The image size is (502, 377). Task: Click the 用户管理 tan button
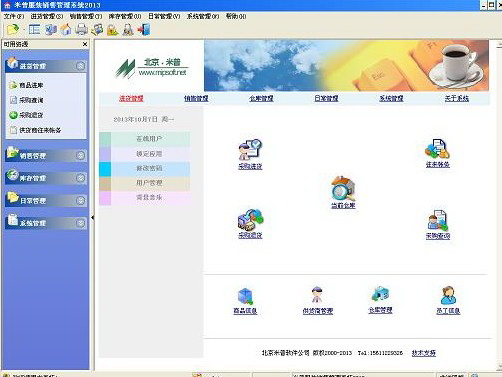[x=145, y=183]
